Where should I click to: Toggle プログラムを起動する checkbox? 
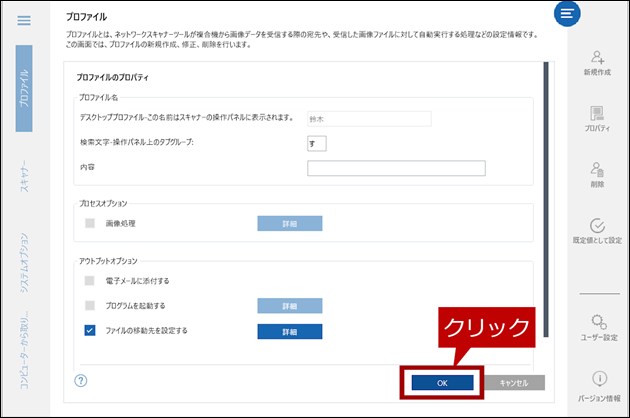pyautogui.click(x=90, y=305)
